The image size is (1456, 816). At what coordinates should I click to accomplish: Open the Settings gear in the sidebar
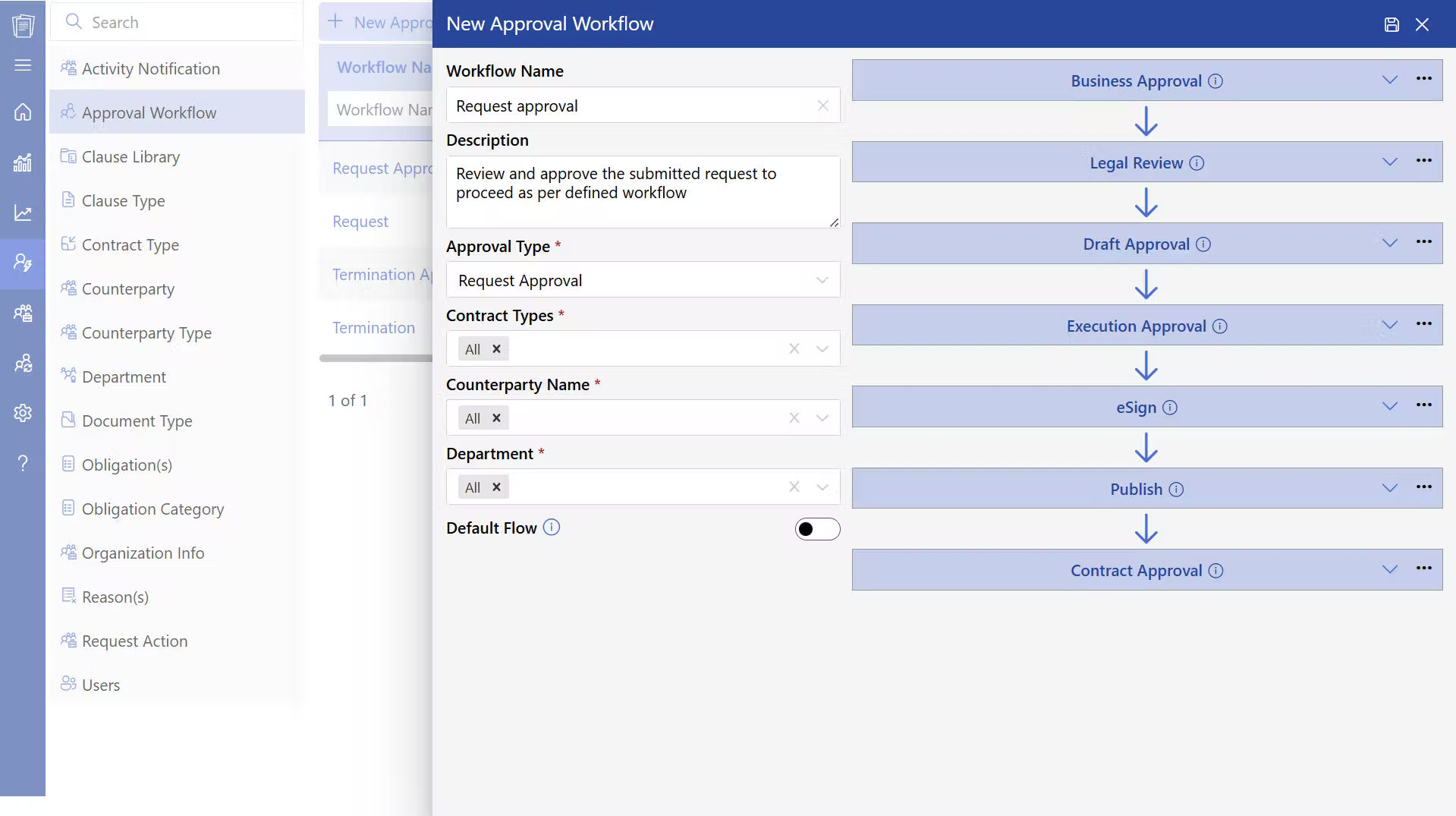22,412
